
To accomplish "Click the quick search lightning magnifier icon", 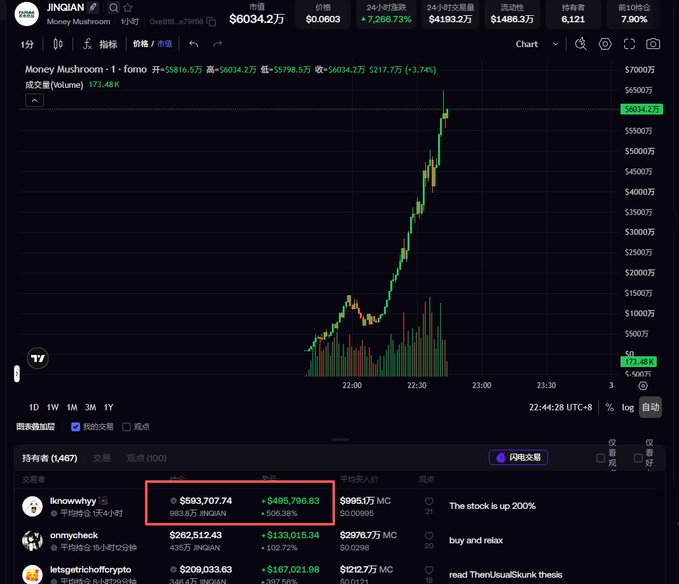I will tap(581, 44).
